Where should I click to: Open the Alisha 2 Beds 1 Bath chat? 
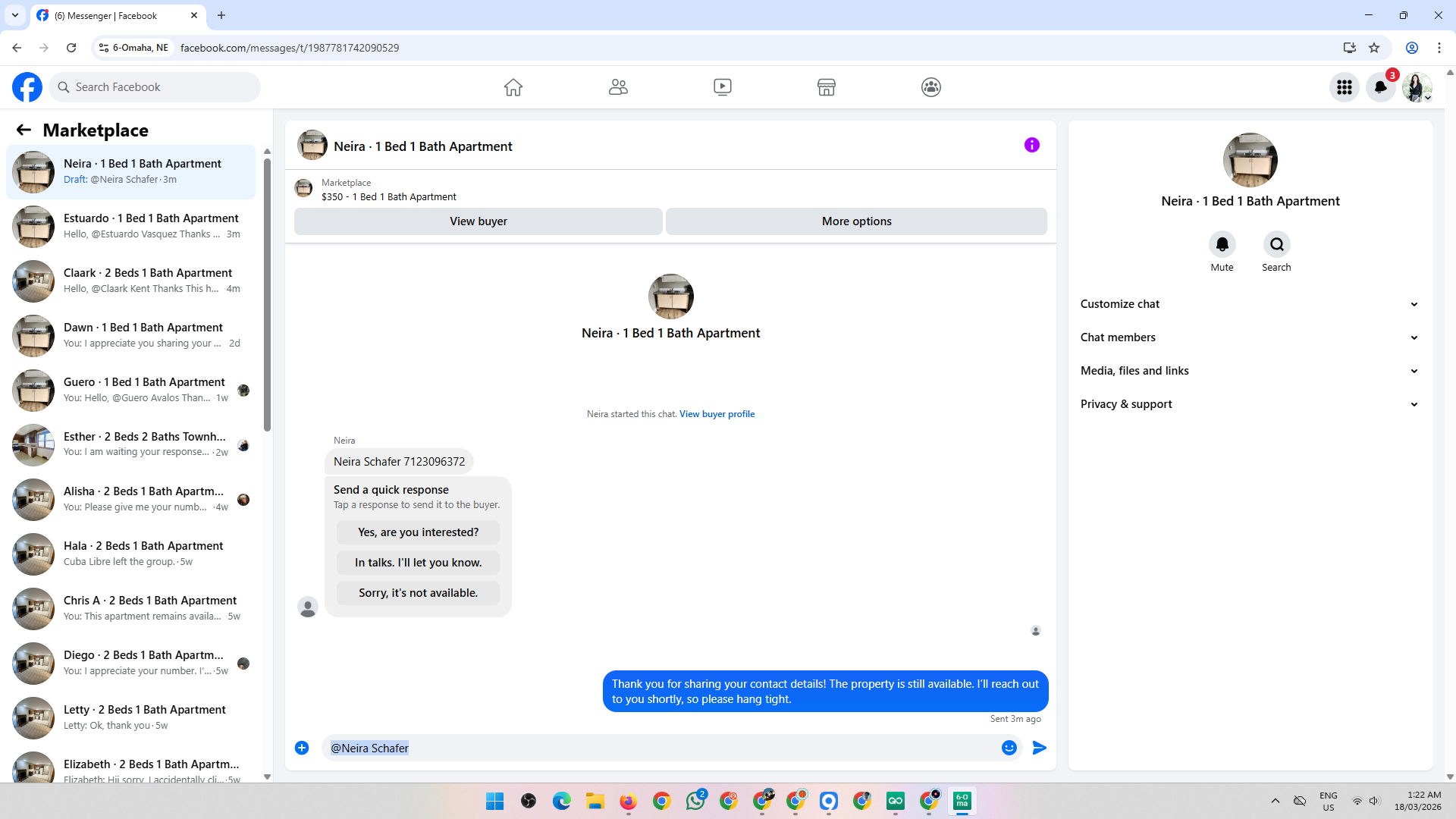(x=130, y=500)
